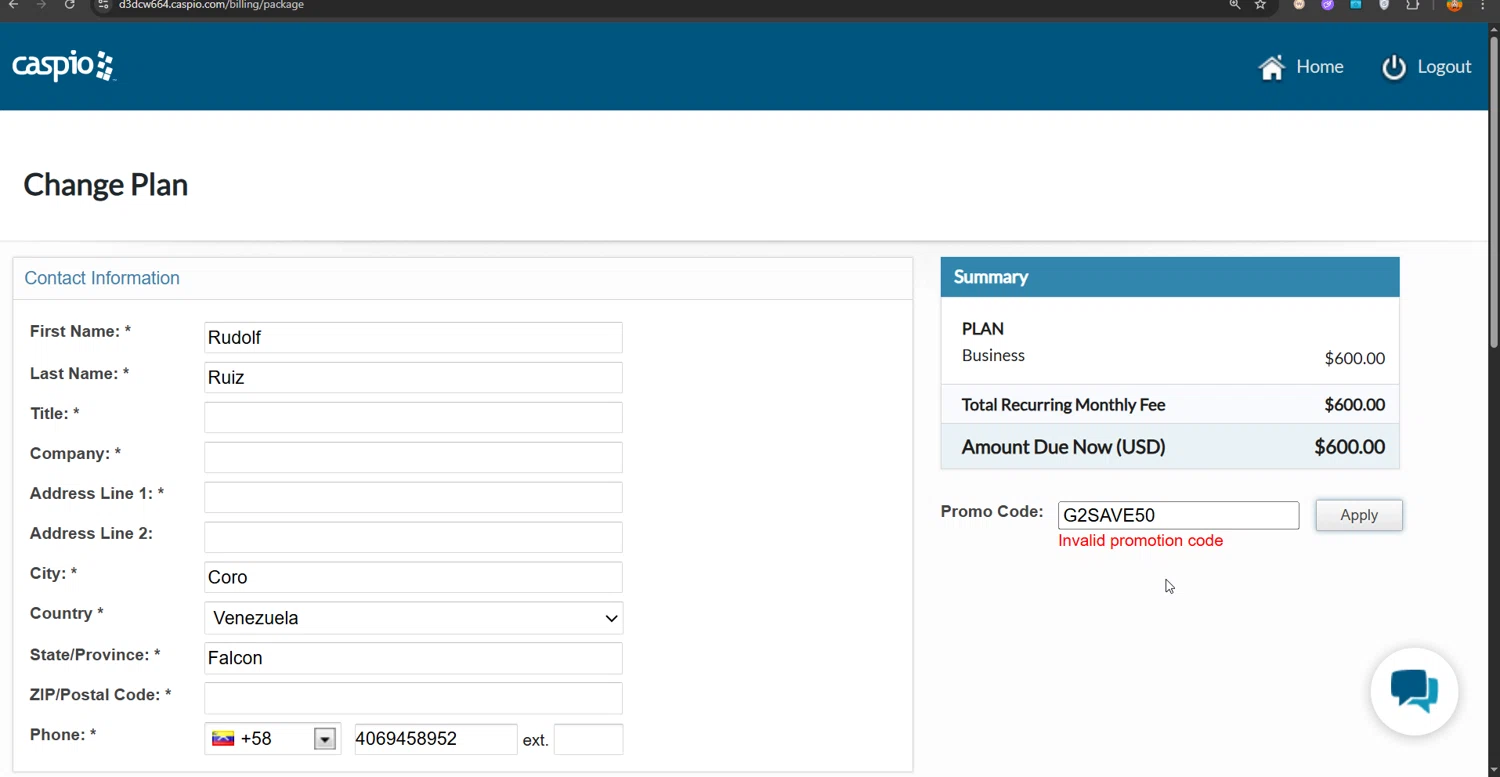Screen dimensions: 1500x777
Task: Click the shield extension icon
Action: (1384, 5)
